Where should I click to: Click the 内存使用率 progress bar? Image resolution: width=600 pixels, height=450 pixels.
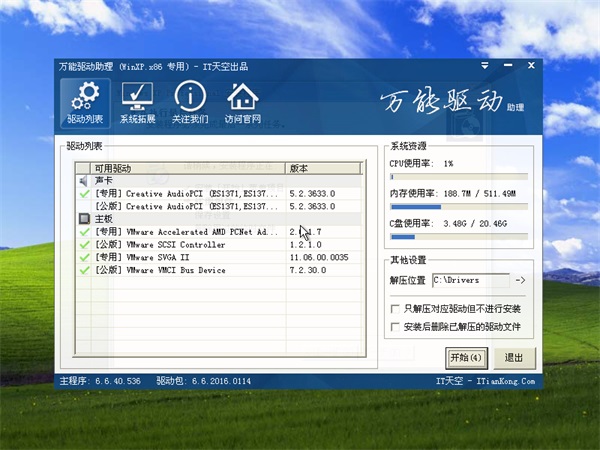pyautogui.click(x=462, y=208)
